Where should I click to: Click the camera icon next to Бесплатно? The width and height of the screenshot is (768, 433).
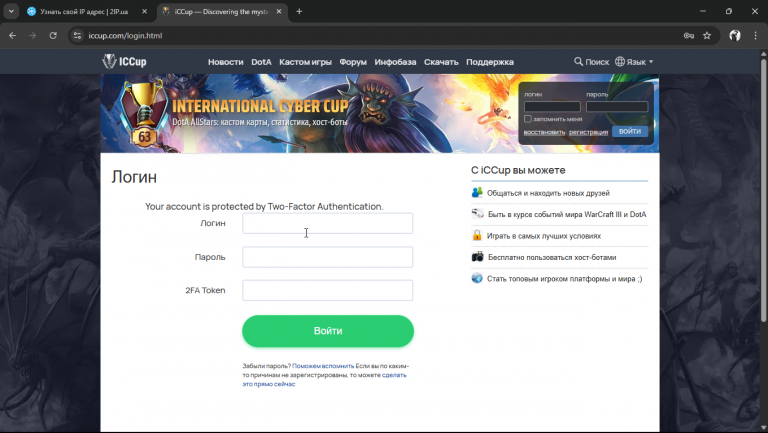478,257
